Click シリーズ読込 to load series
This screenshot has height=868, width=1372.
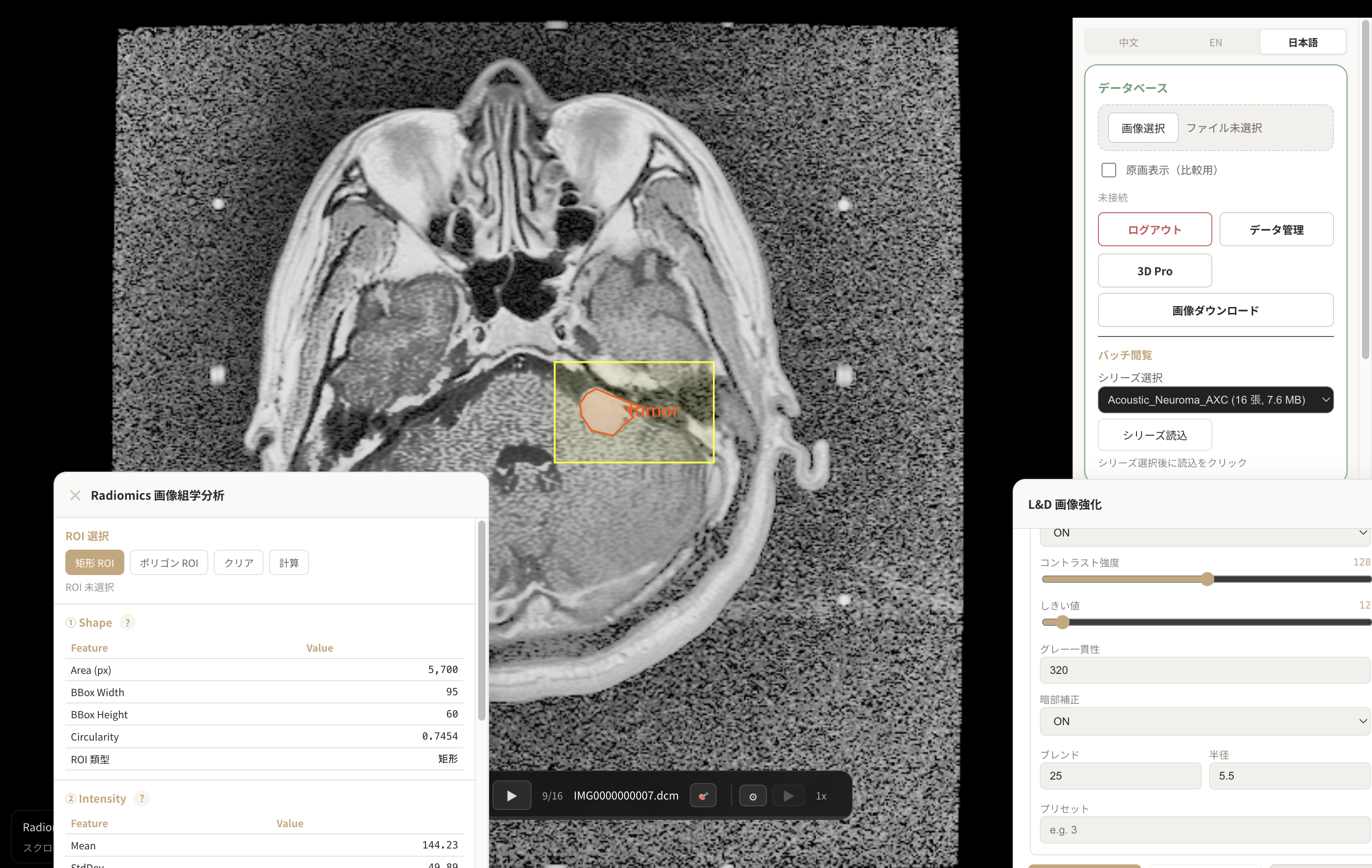pos(1154,435)
